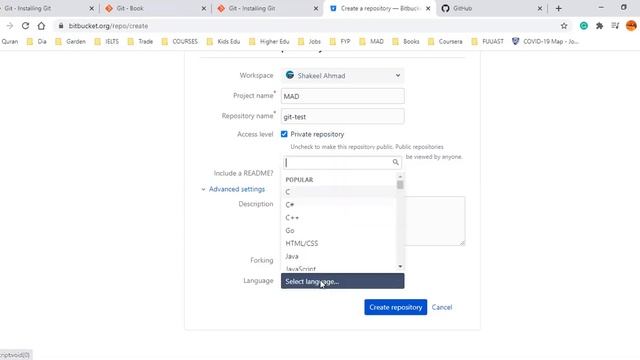Open the green Grammarly extension icon
This screenshot has width=640, height=360.
pyautogui.click(x=584, y=26)
